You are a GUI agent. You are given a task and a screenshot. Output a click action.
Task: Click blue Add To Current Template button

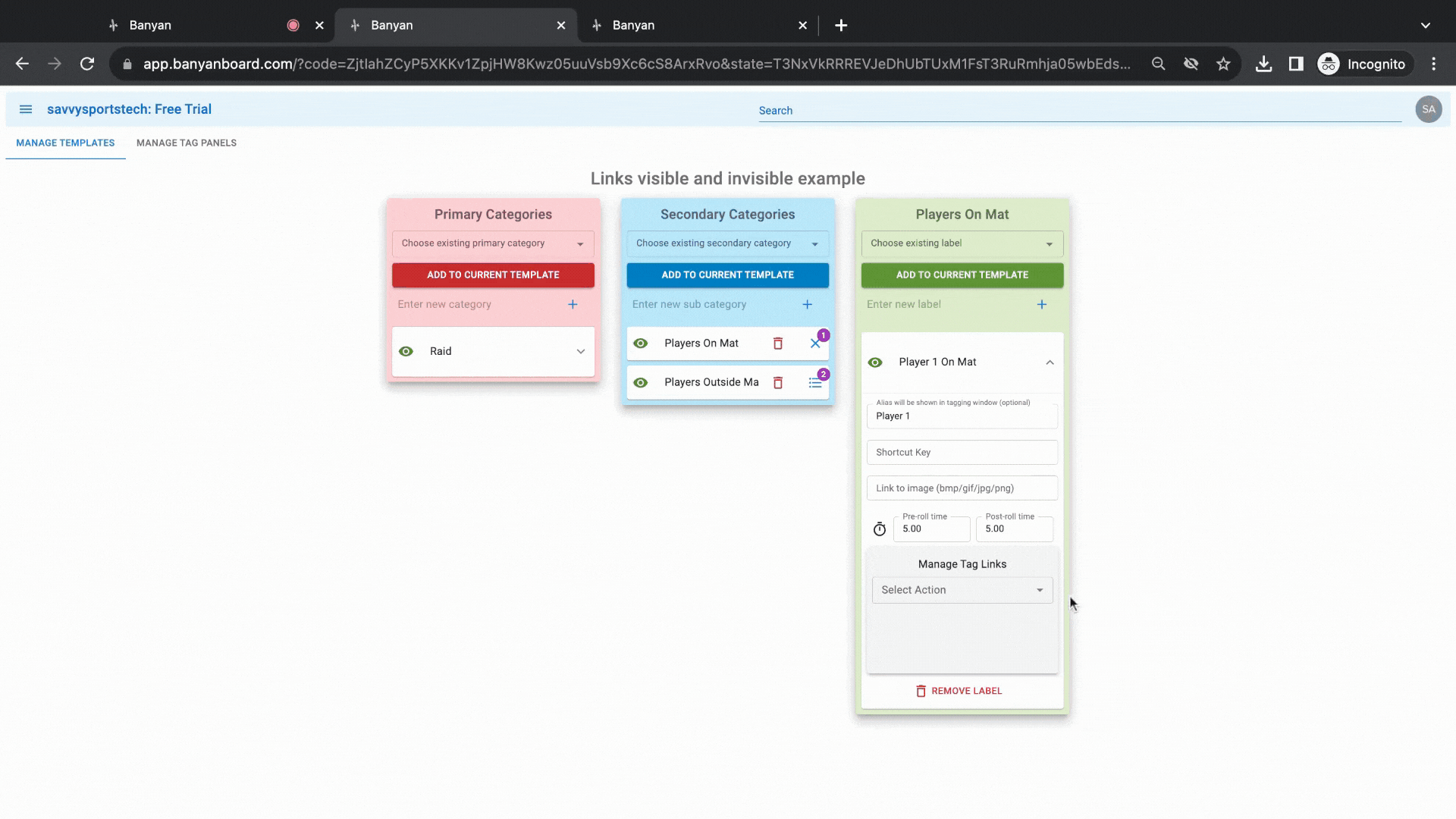coord(727,275)
